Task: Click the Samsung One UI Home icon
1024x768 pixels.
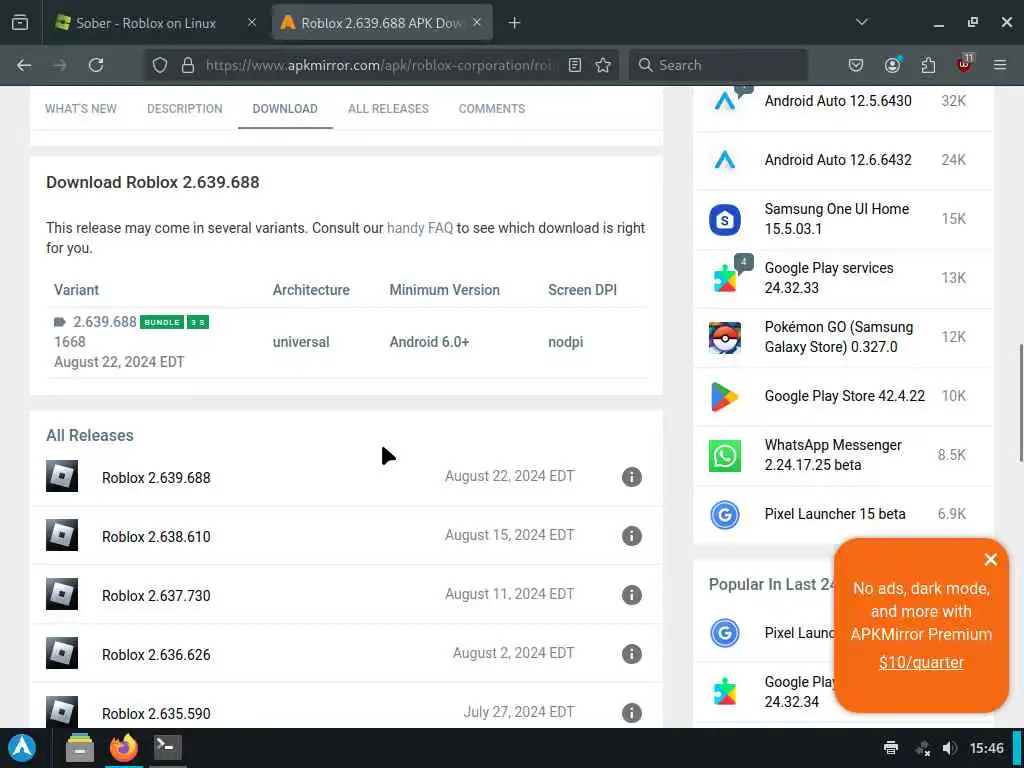Action: 725,219
